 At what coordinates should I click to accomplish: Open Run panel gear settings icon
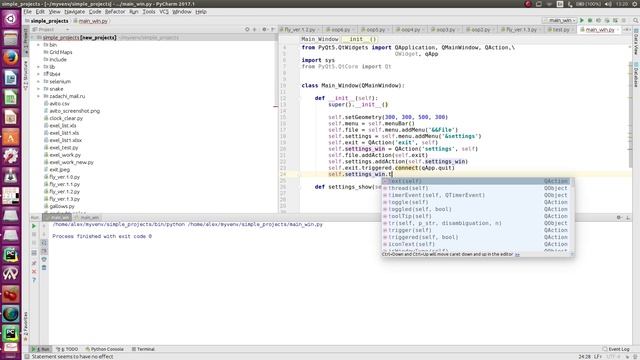[x=619, y=218]
